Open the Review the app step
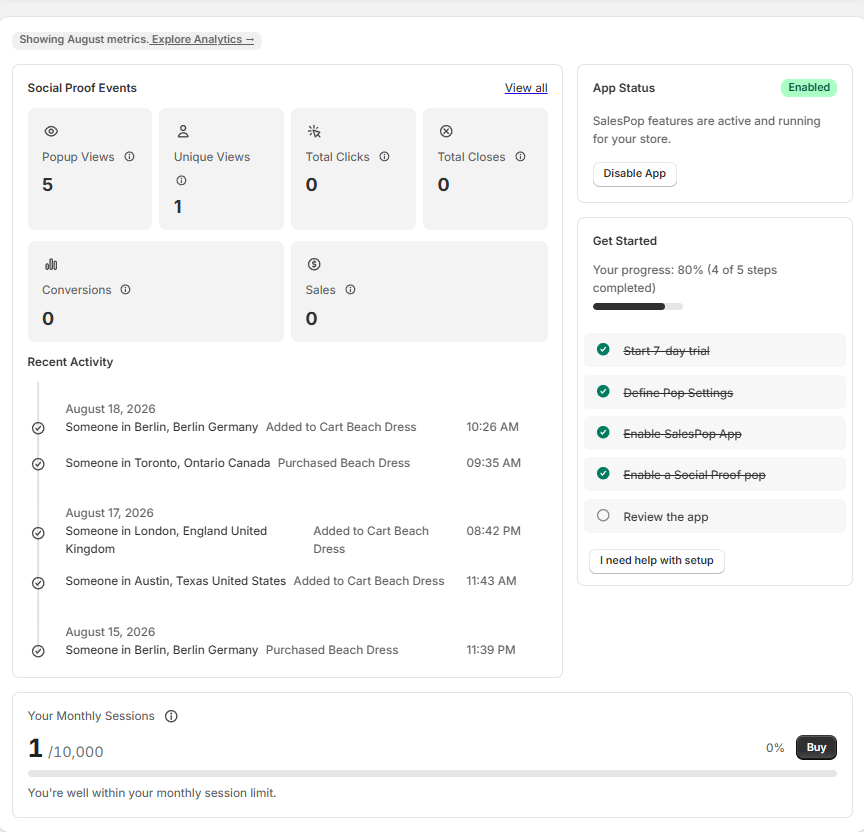 [x=715, y=516]
